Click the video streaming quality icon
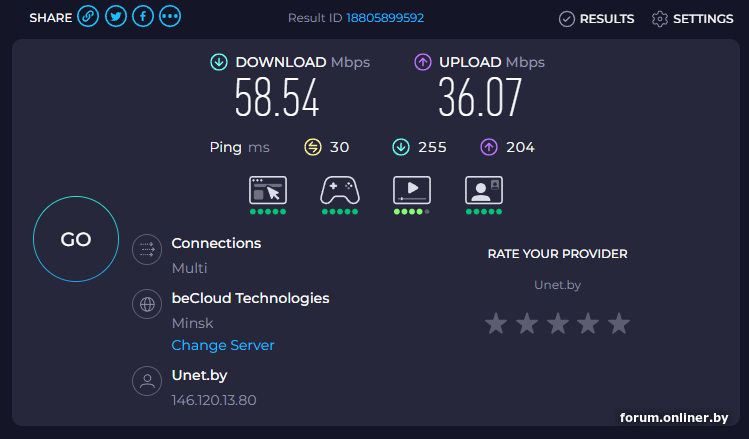This screenshot has width=749, height=439. [x=411, y=189]
